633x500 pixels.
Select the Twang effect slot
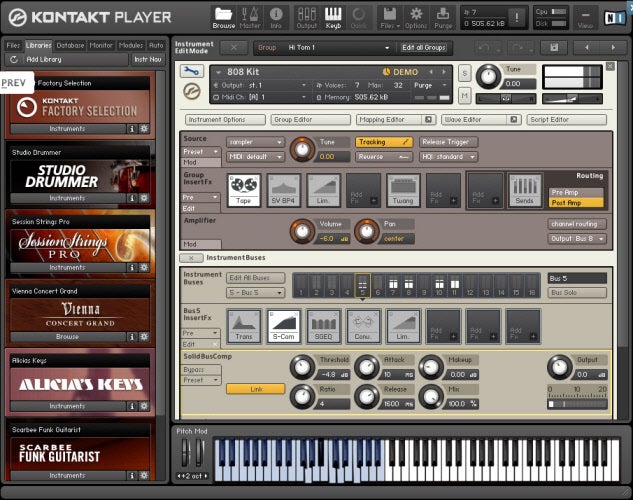[x=403, y=189]
